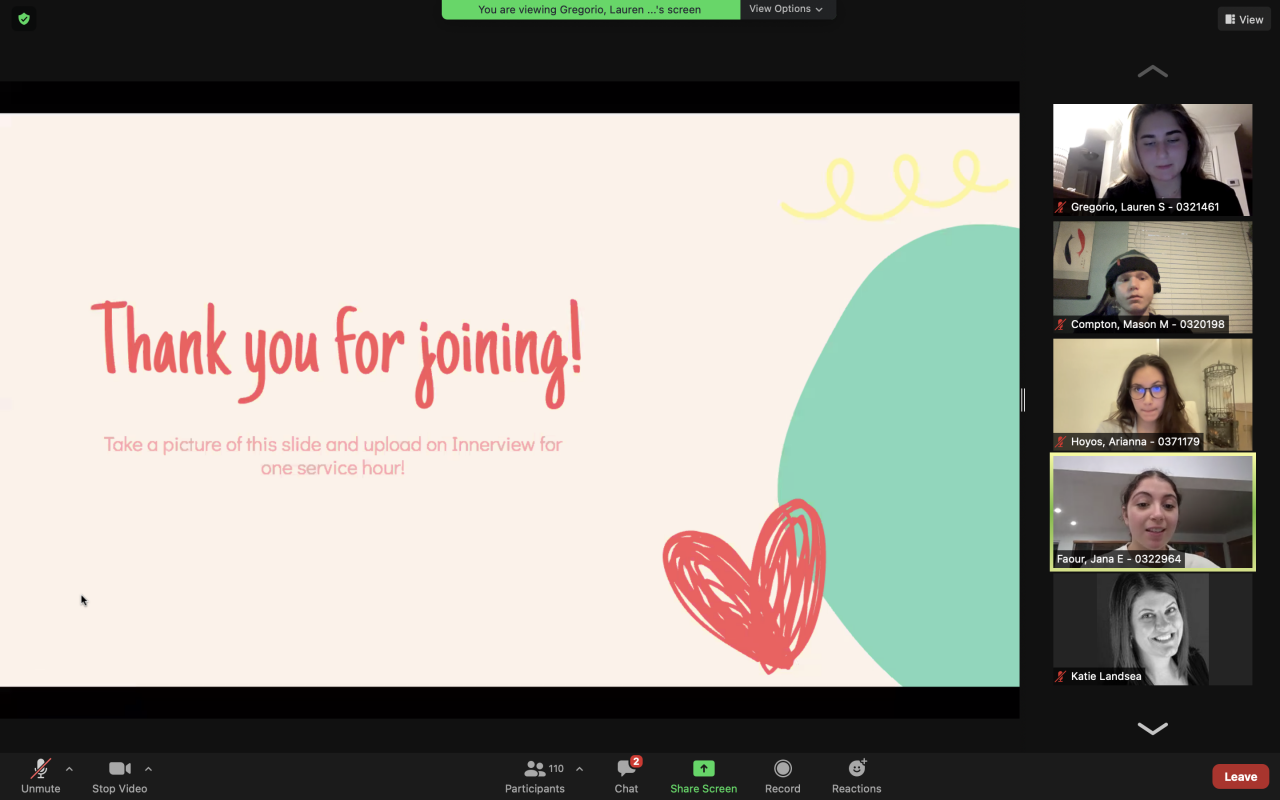Show next participant videos with down arrow

[x=1153, y=728]
